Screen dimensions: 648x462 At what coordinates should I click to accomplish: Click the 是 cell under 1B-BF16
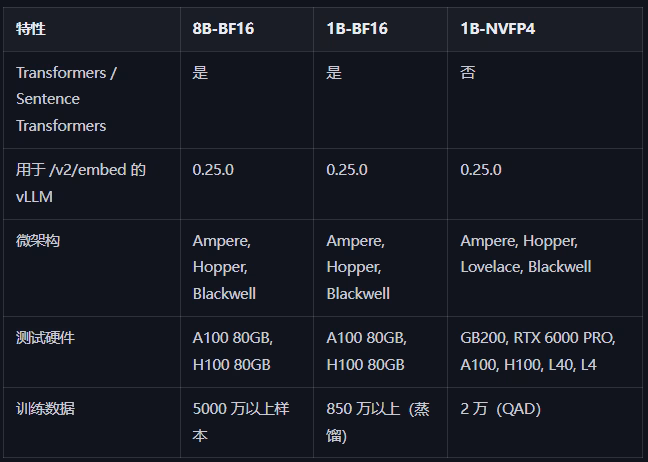point(334,73)
